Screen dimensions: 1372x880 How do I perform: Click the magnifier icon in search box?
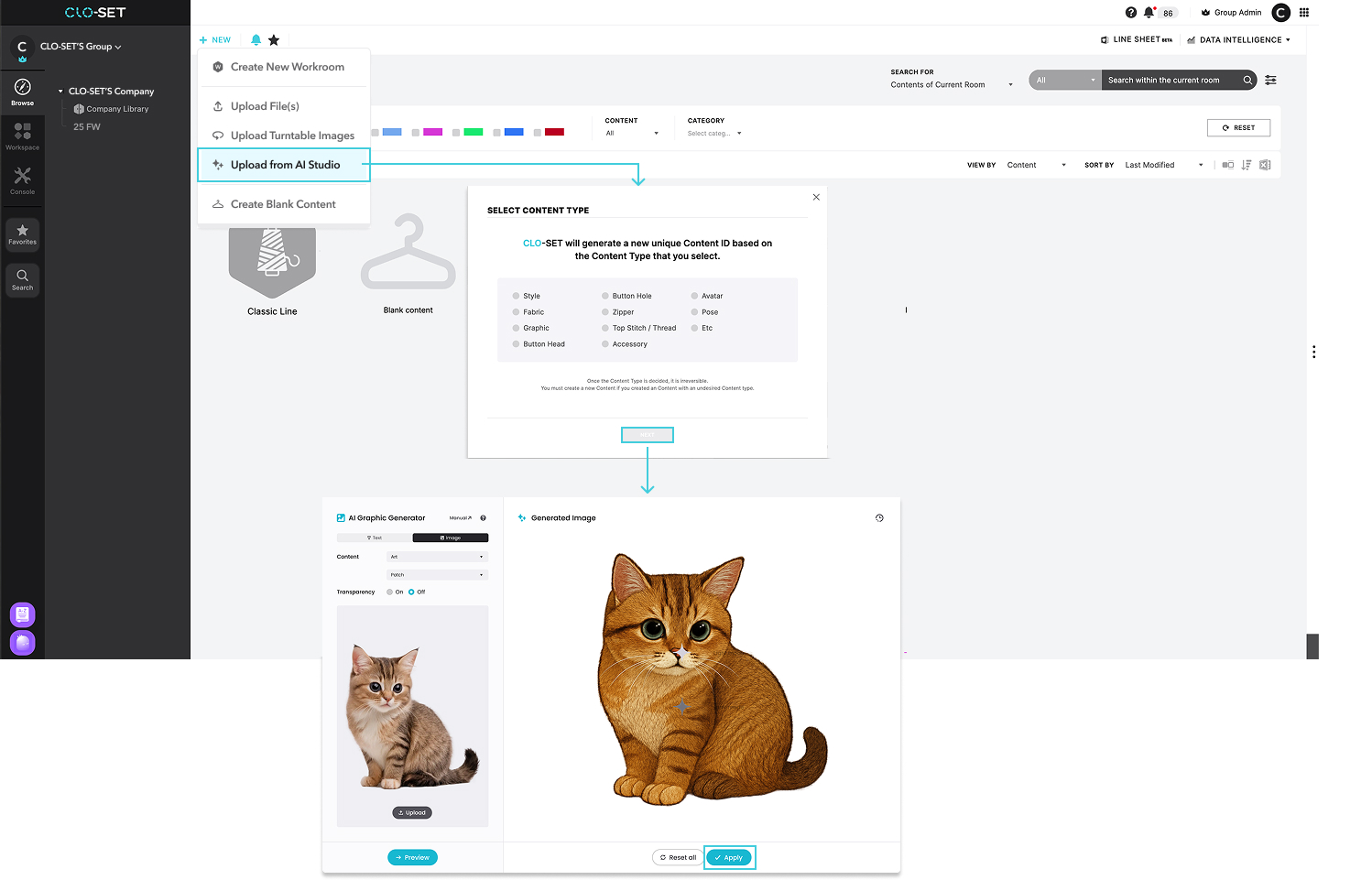1247,80
